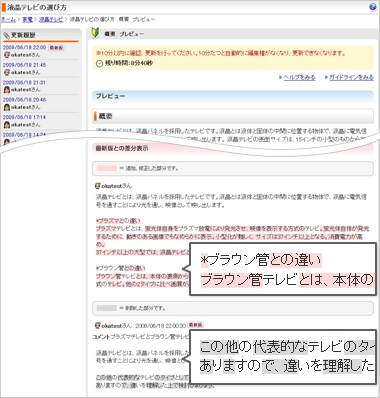Open history entry 2009/06/18 17:14

(24, 117)
